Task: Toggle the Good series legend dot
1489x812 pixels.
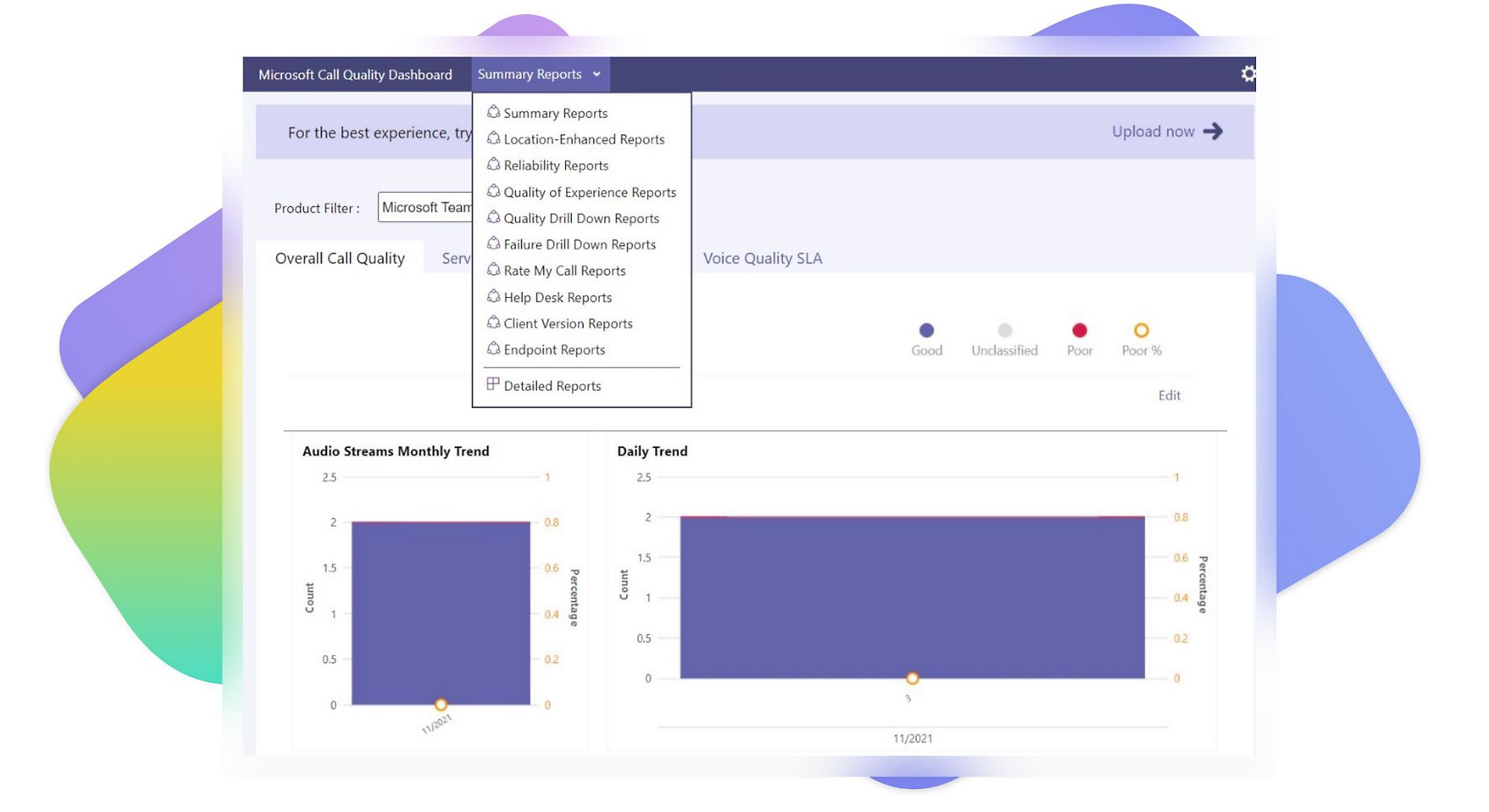Action: (926, 330)
